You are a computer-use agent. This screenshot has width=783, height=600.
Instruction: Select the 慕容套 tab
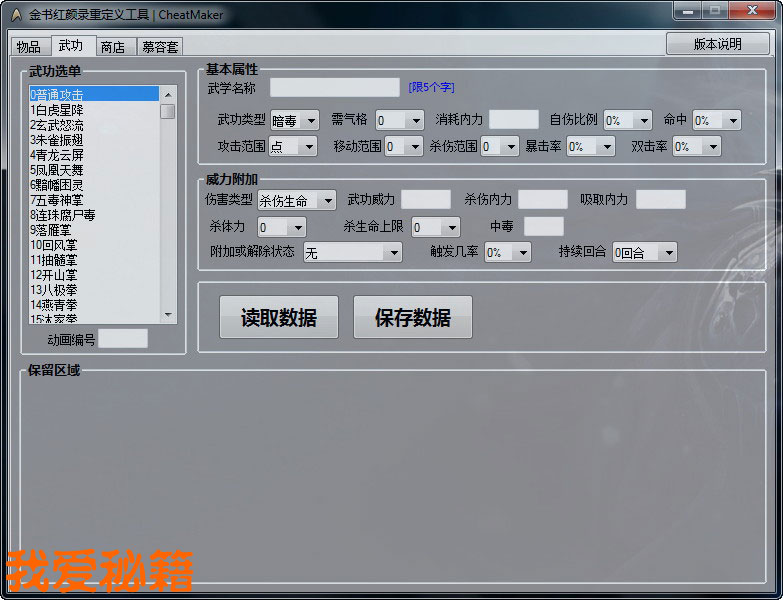point(160,46)
